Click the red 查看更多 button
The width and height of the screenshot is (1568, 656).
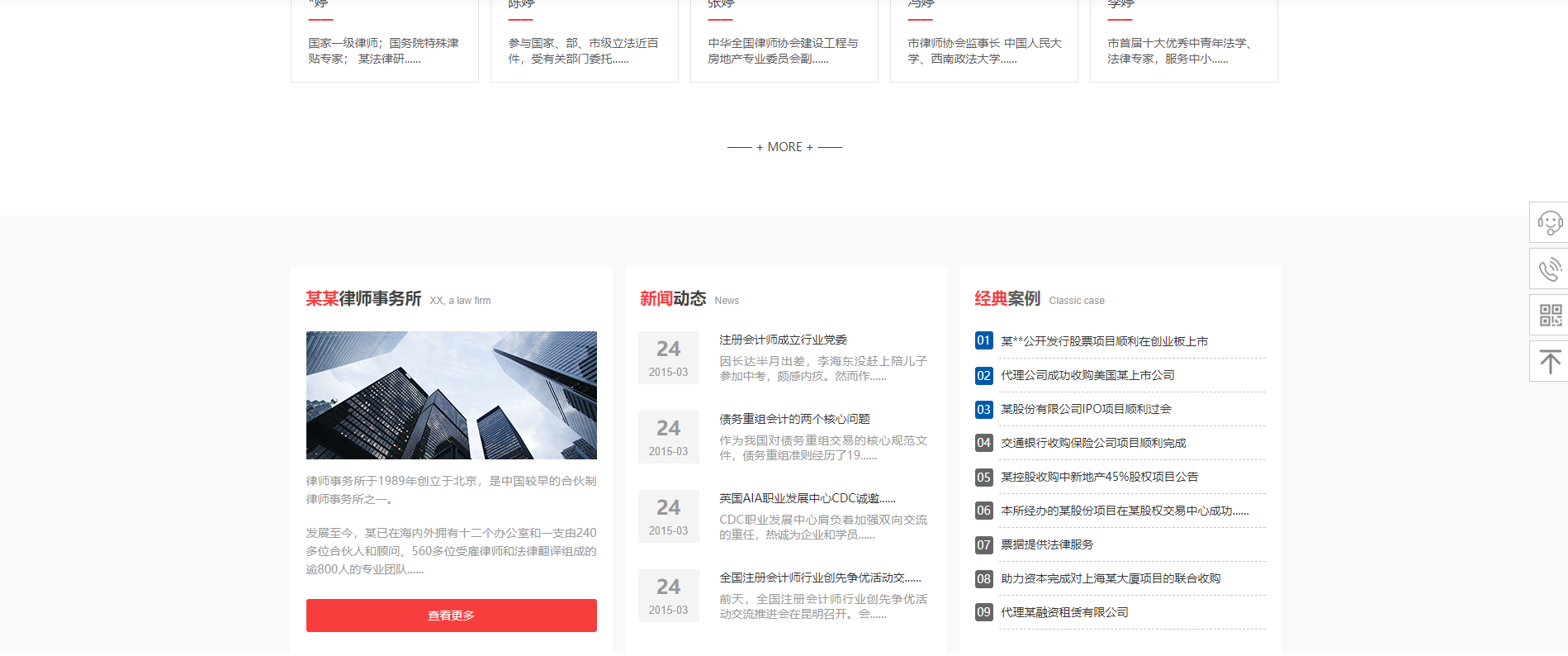tap(451, 616)
